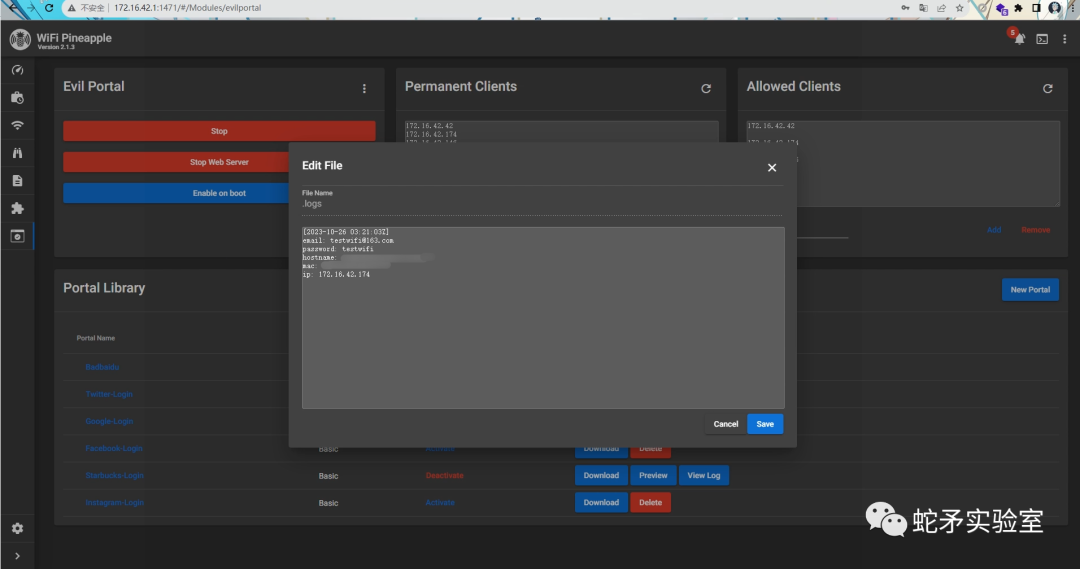The image size is (1080, 569).
Task: Stop the Evil Portal
Action: tap(219, 131)
